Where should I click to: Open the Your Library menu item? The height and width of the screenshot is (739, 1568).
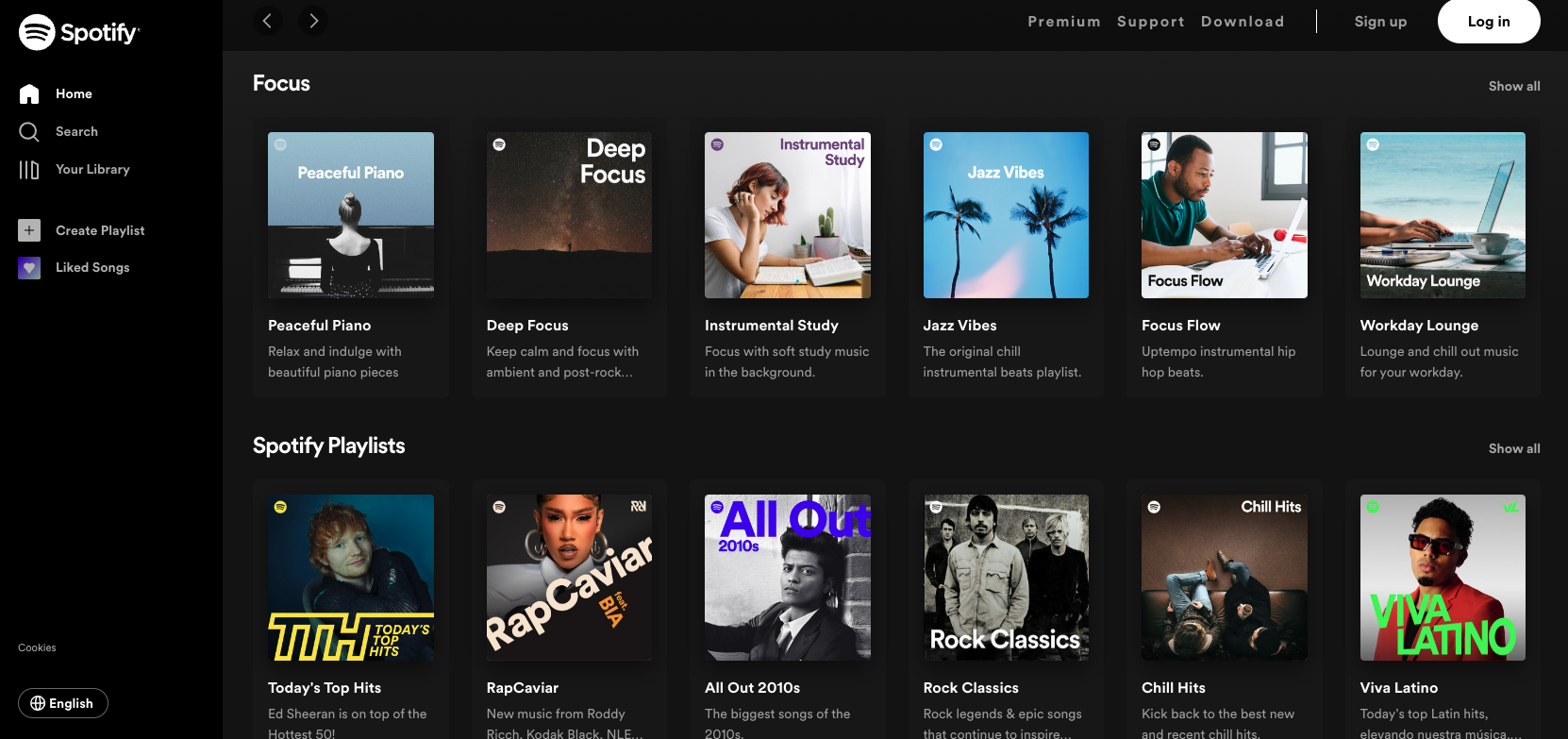92,169
